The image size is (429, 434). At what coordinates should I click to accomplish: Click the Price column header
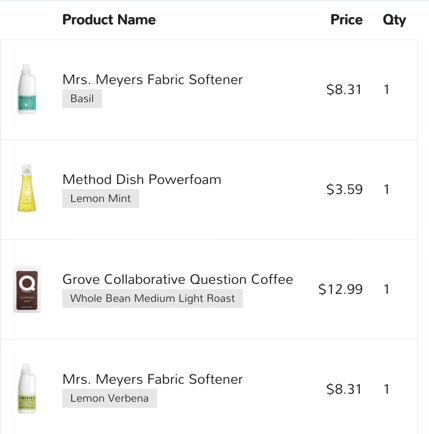tap(346, 20)
